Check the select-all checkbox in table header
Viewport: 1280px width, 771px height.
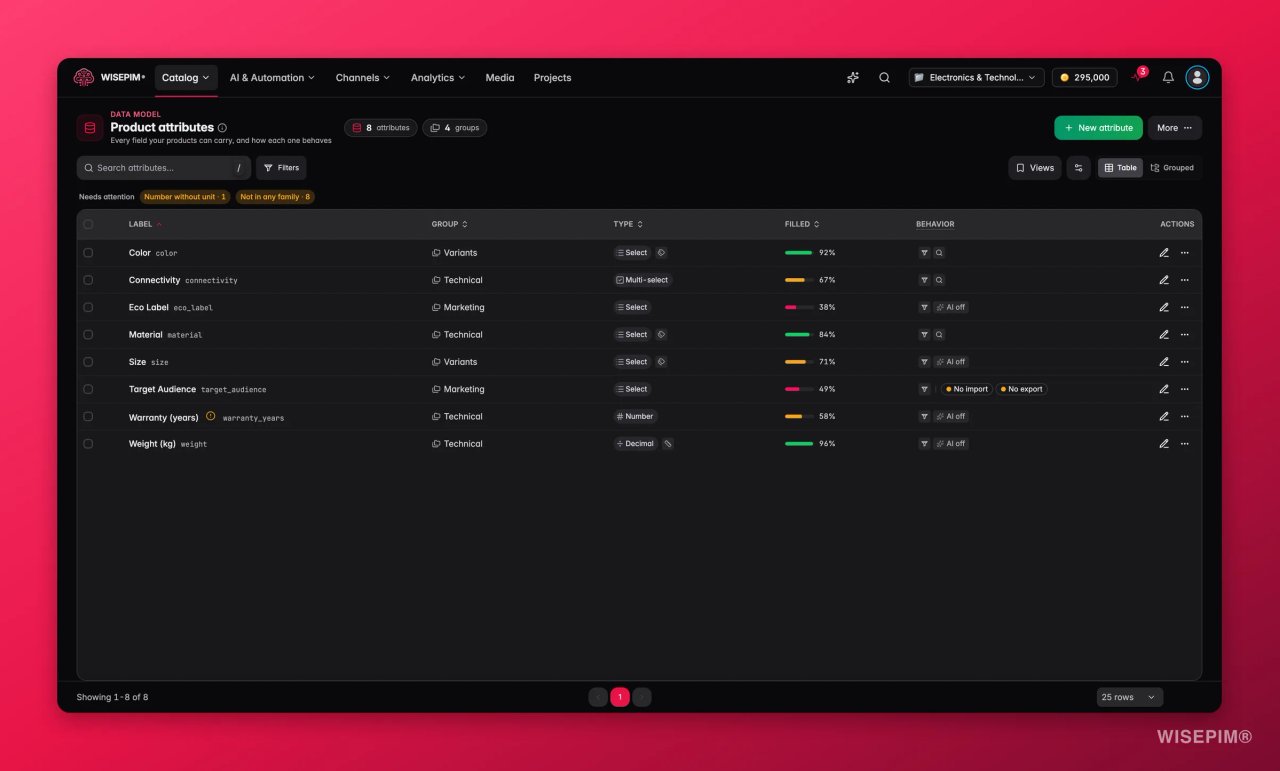tap(88, 224)
